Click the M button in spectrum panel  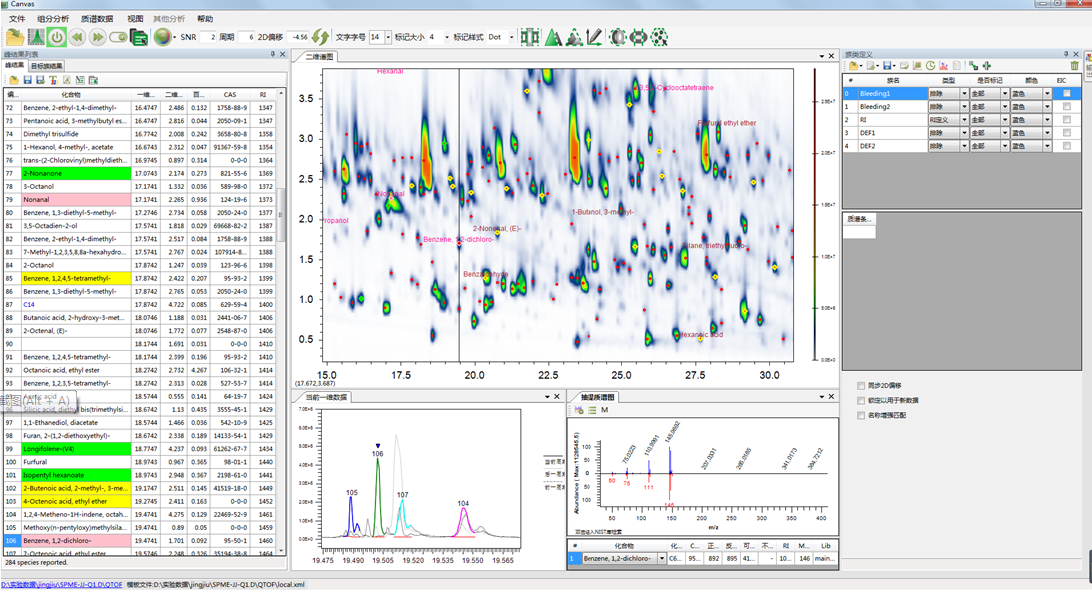604,410
